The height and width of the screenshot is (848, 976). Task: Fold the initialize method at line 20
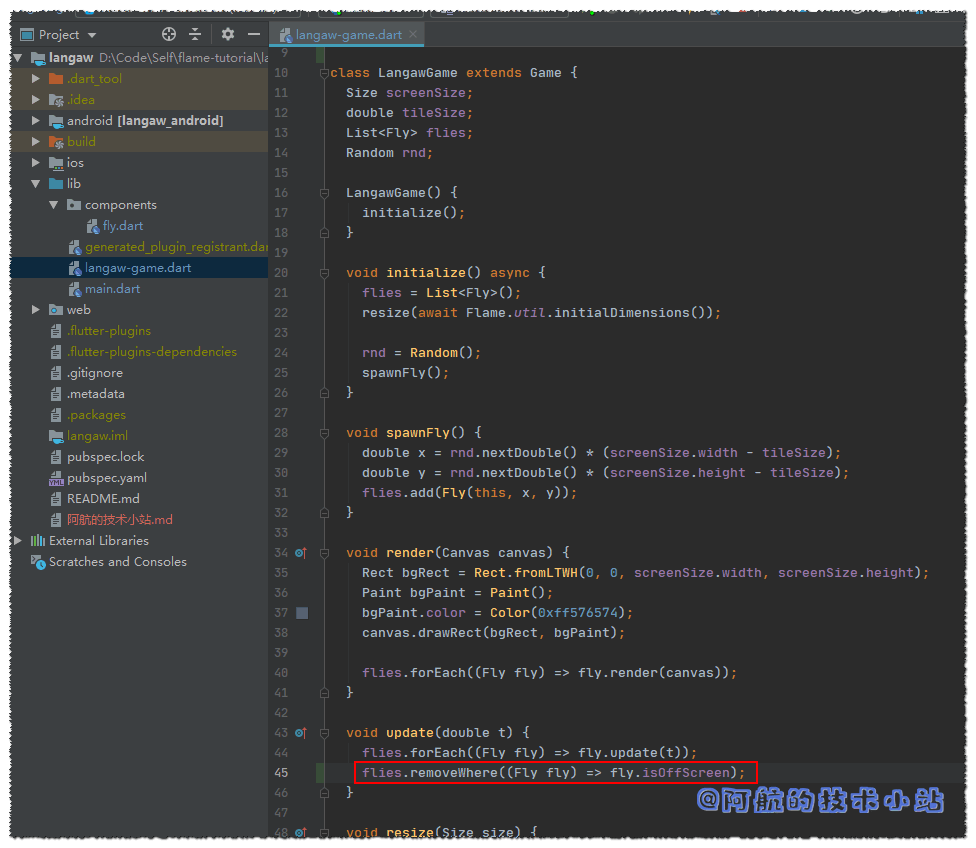point(322,273)
